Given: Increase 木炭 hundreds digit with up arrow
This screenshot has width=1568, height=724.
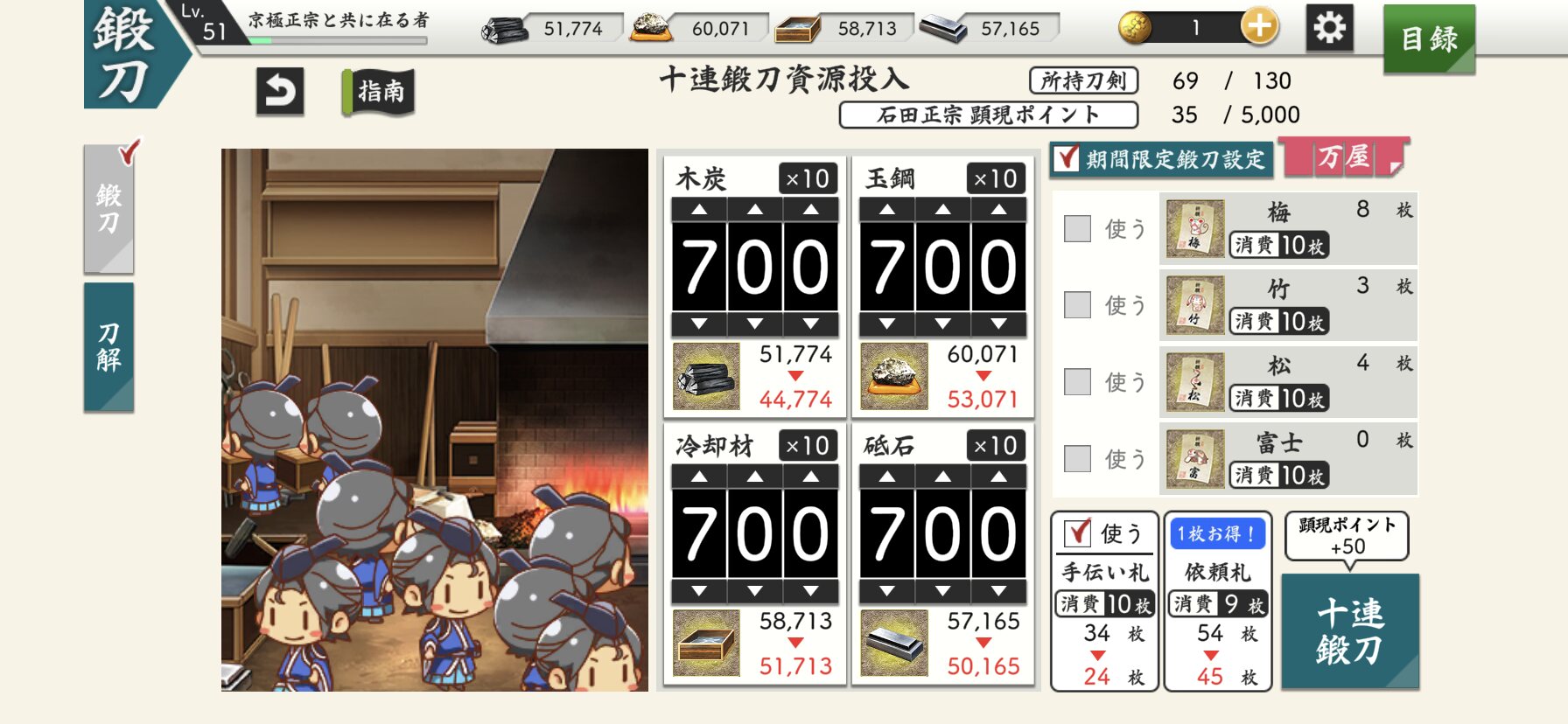Looking at the screenshot, I should tap(699, 210).
